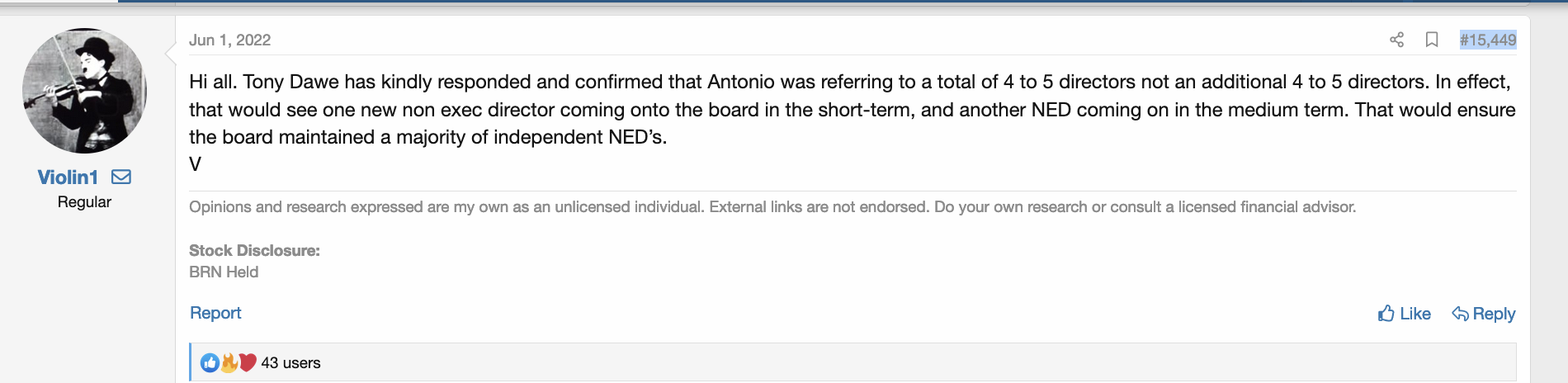Click the signature disclaimer about unlicensed opinions
The width and height of the screenshot is (1568, 383).
[x=772, y=207]
